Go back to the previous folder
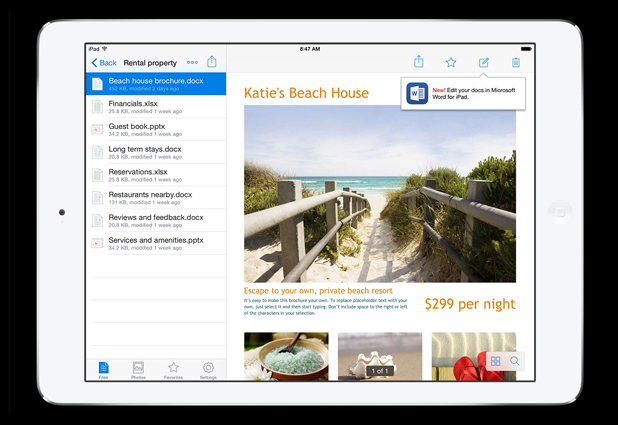This screenshot has height=425, width=618. click(x=103, y=63)
